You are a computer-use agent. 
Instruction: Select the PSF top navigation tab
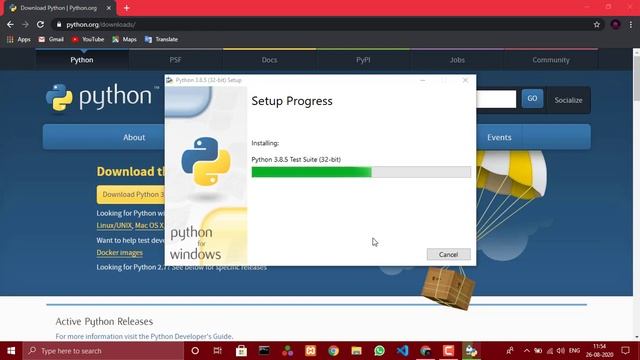(176, 60)
